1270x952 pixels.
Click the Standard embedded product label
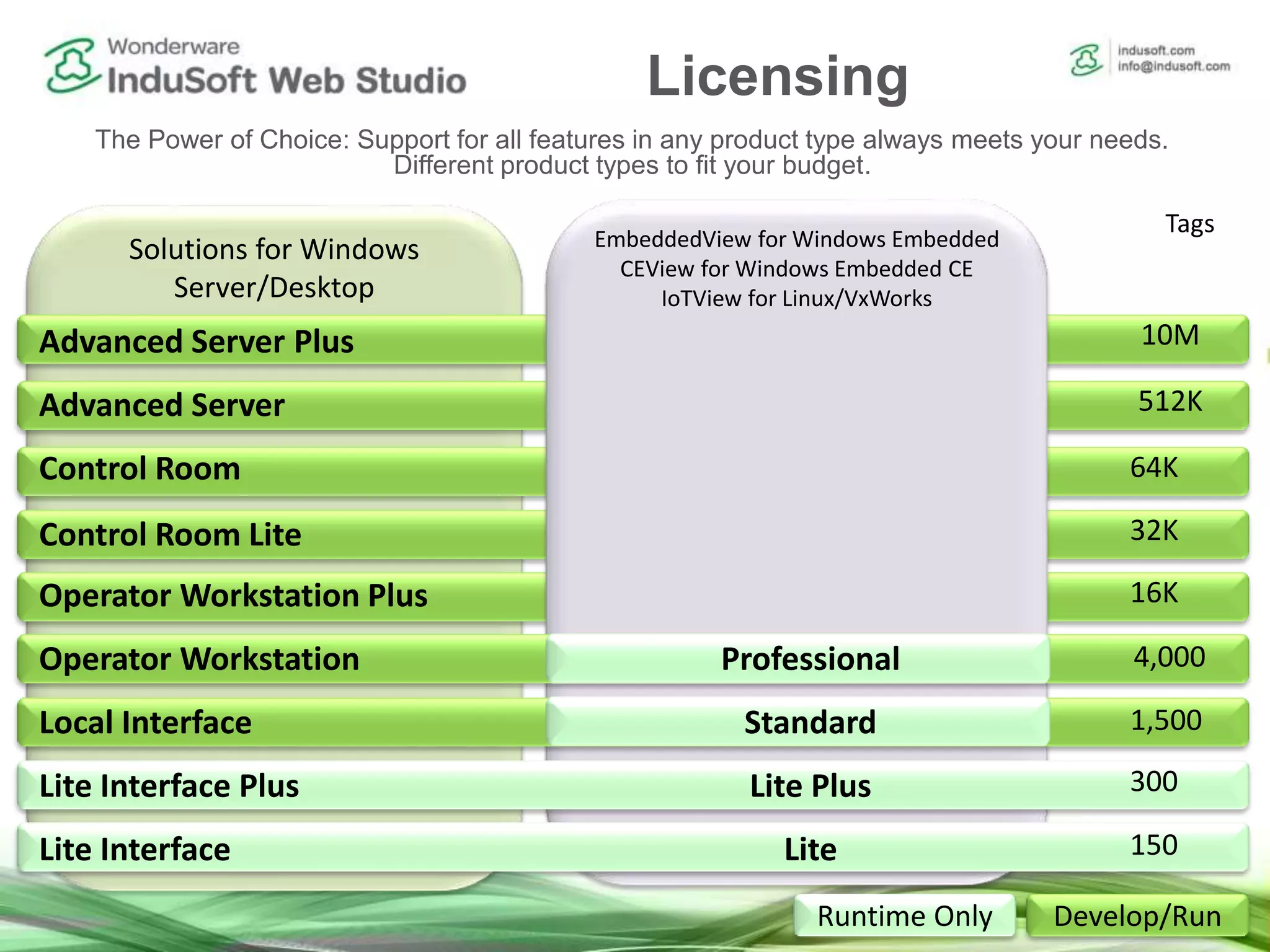pos(810,723)
